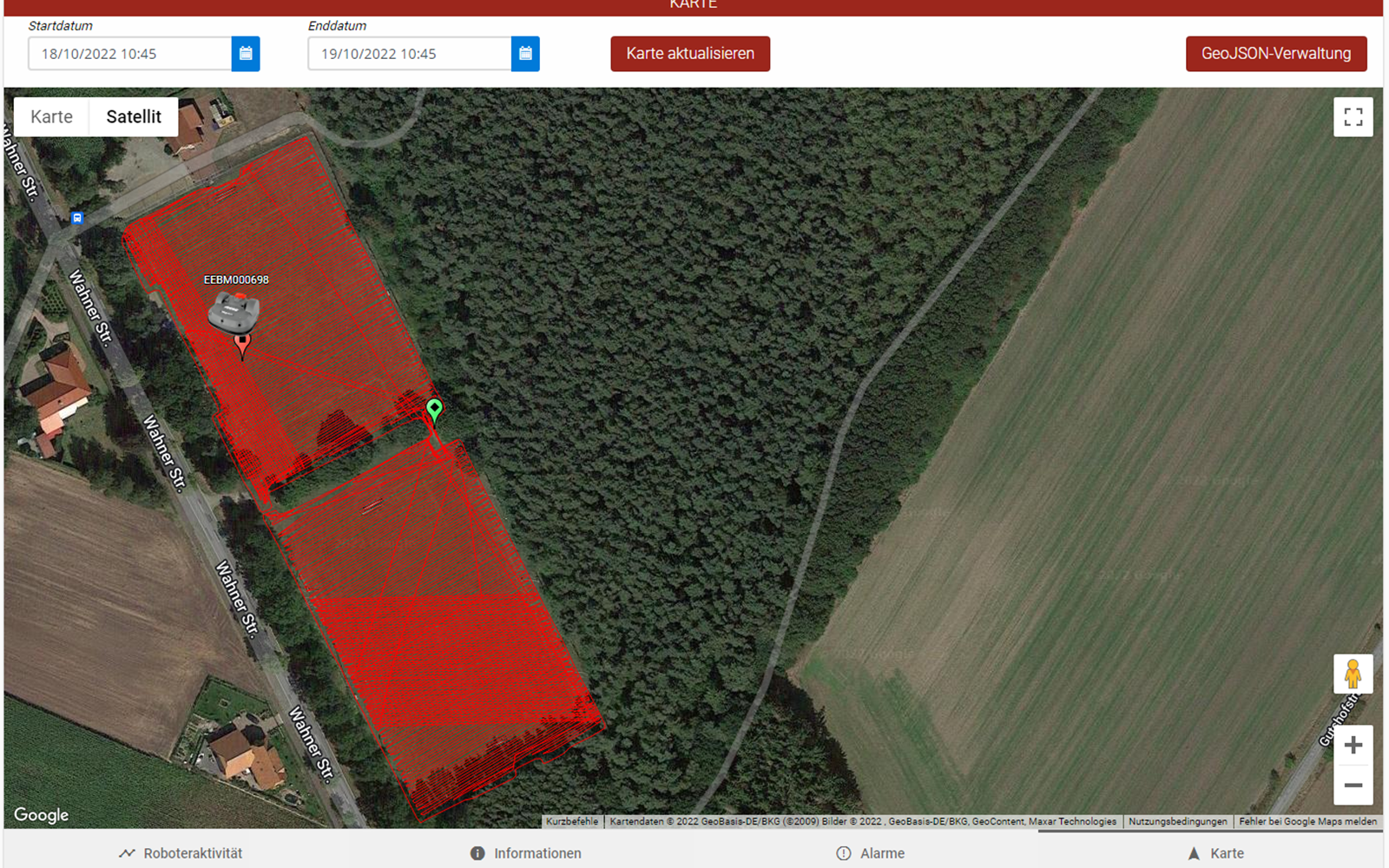This screenshot has width=1389, height=868.
Task: Go to the Alarme tab
Action: click(871, 853)
